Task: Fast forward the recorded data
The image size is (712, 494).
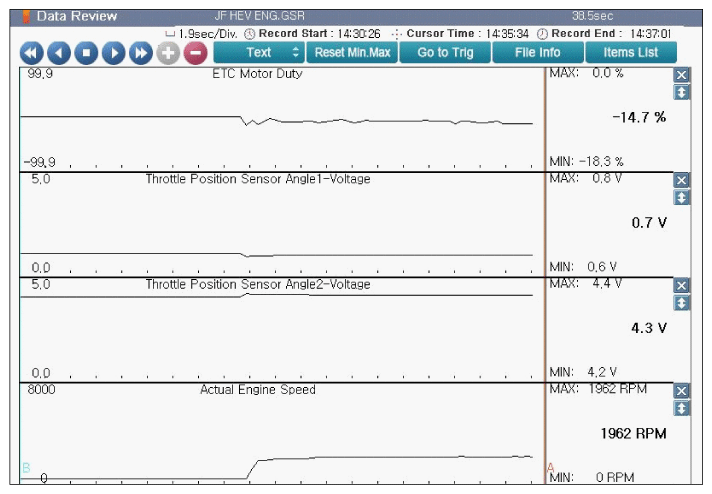Action: (x=141, y=52)
